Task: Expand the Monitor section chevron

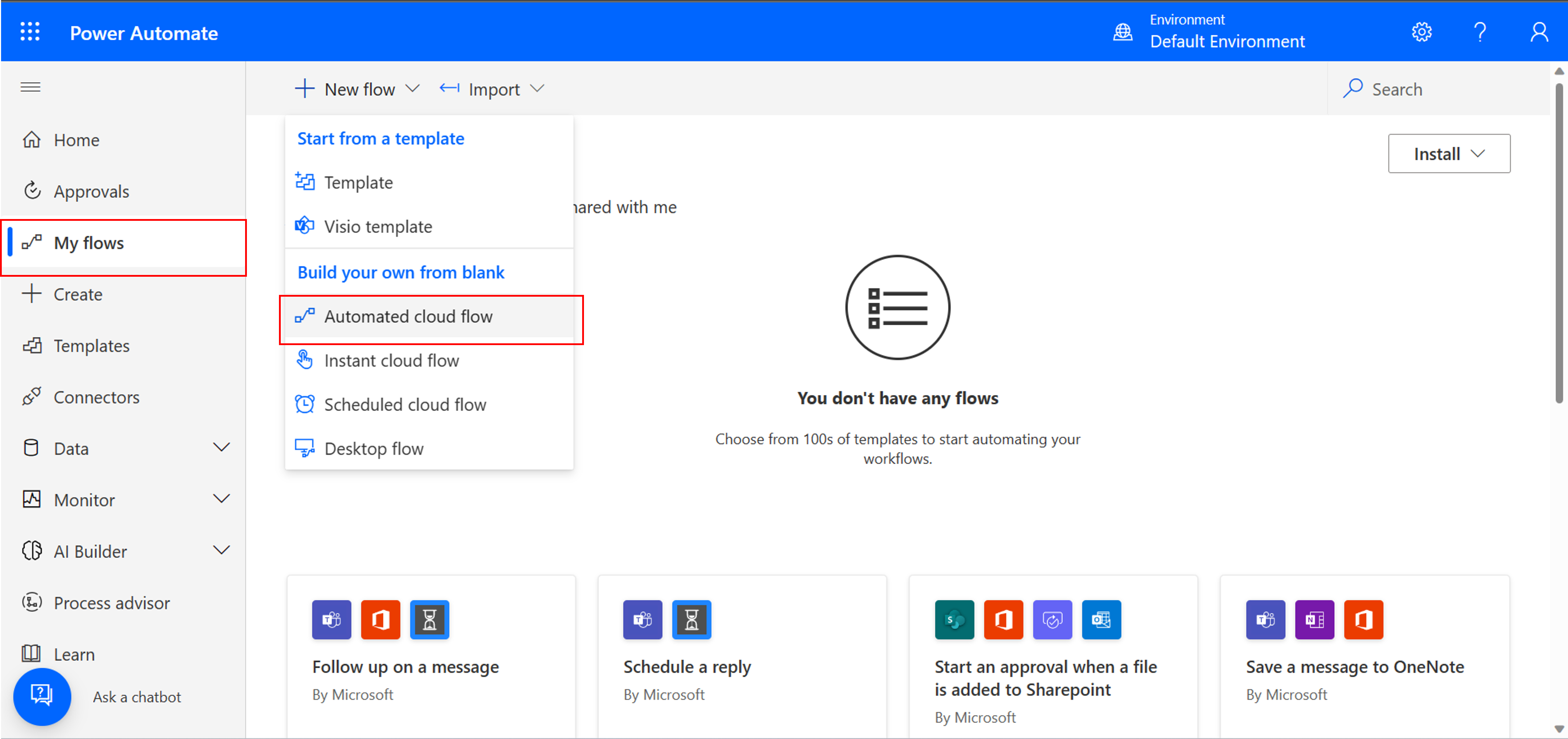Action: 222,499
